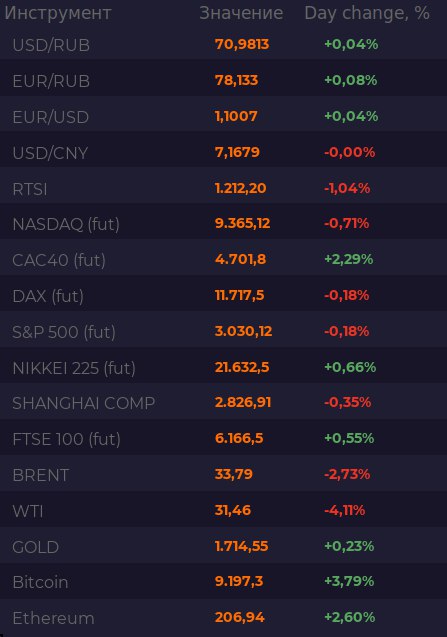Image resolution: width=447 pixels, height=637 pixels.
Task: Sort by Инструмент column header
Action: pyautogui.click(x=58, y=13)
